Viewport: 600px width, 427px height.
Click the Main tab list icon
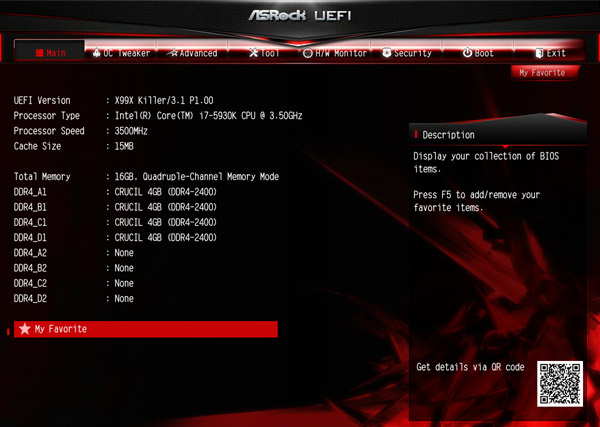pyautogui.click(x=39, y=53)
